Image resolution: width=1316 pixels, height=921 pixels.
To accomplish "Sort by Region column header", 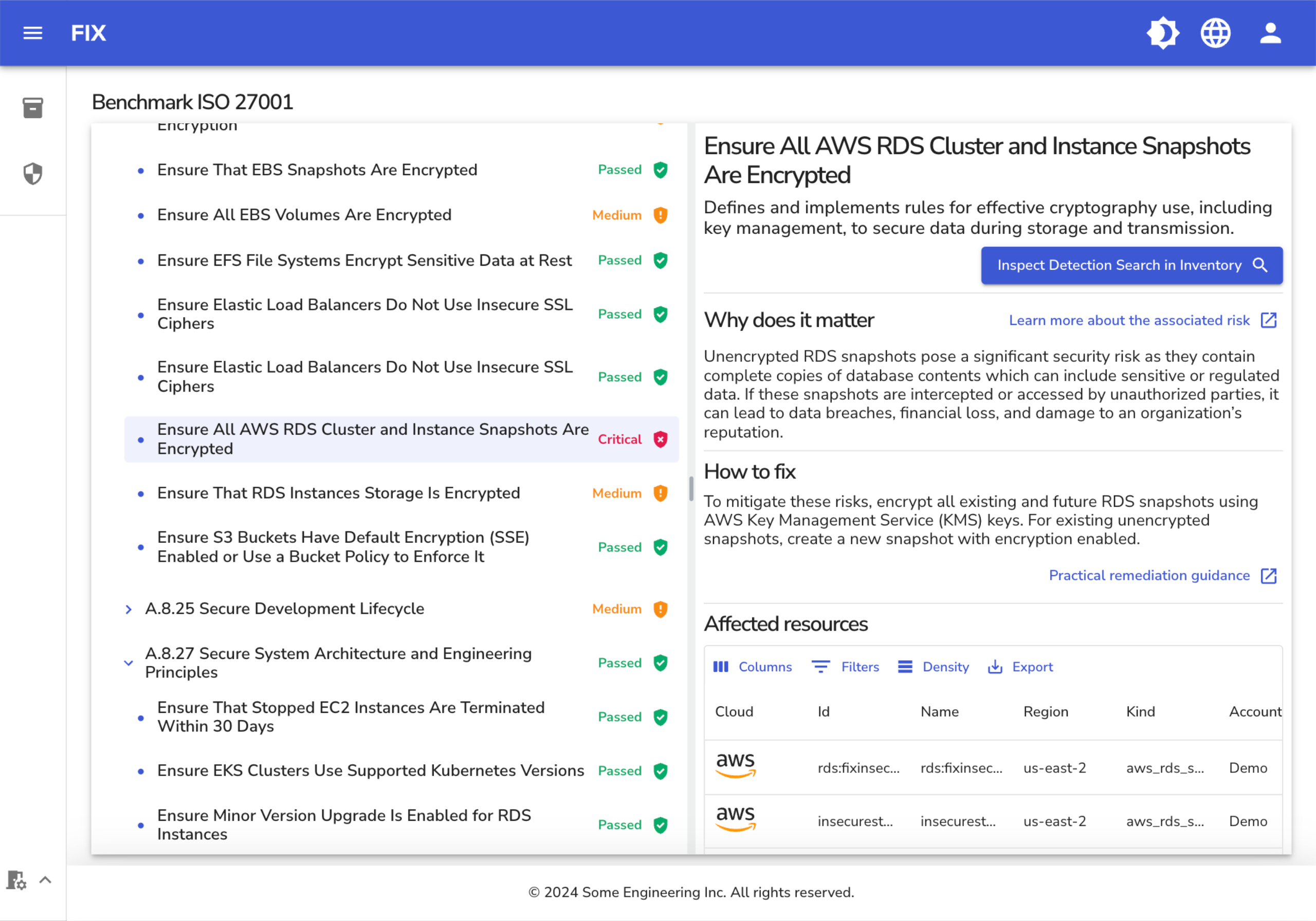I will coord(1046,712).
